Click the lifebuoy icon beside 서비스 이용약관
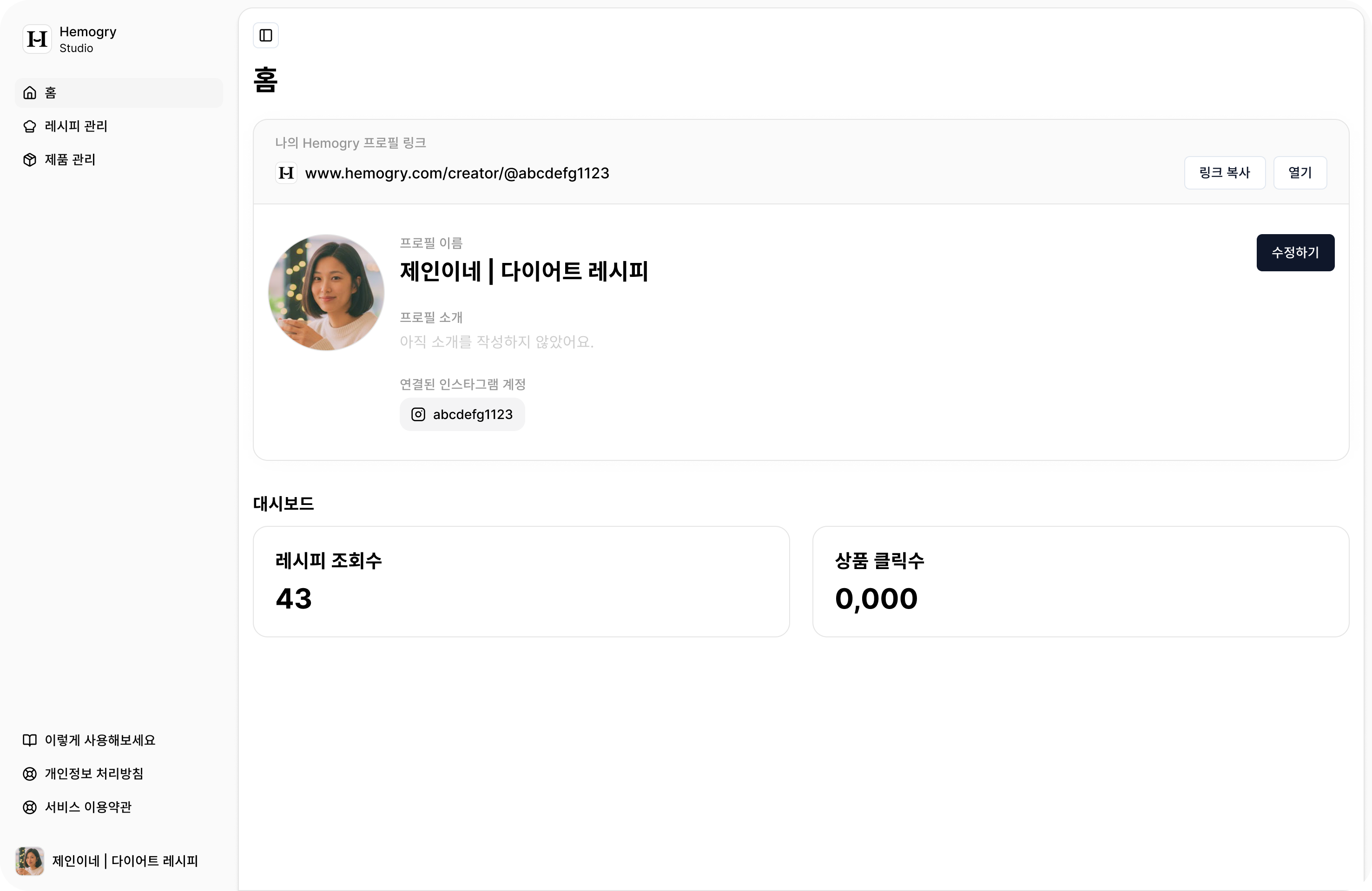The width and height of the screenshot is (1372, 891). 30,807
